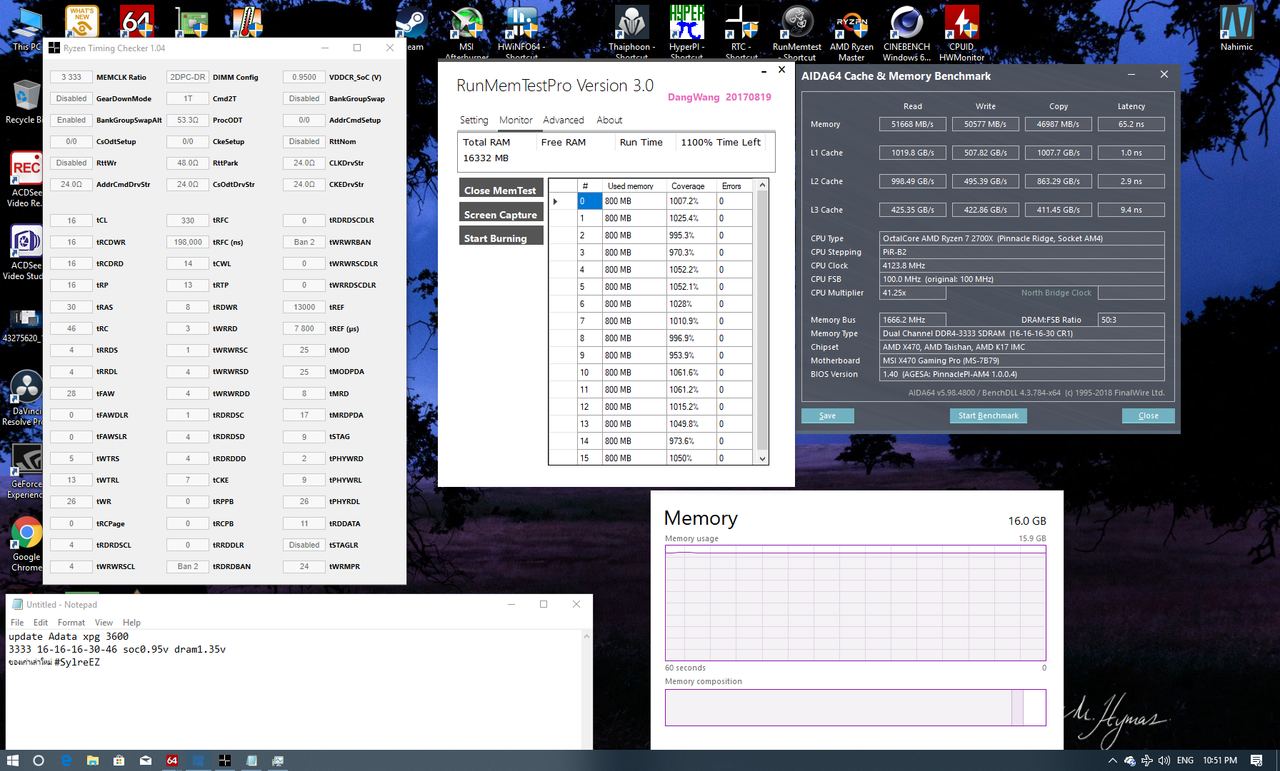
Task: Click the tRFC value field showing 330
Action: (x=188, y=220)
